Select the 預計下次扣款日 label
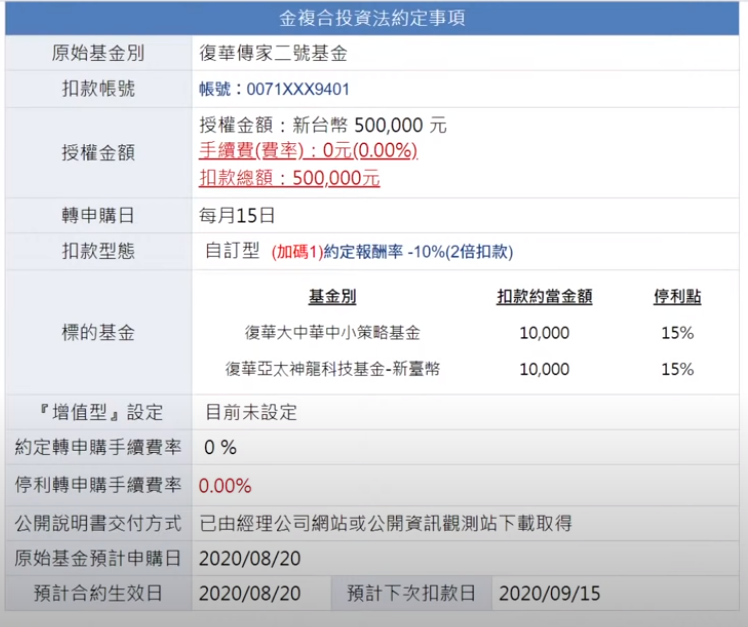The image size is (748, 627). (x=411, y=594)
